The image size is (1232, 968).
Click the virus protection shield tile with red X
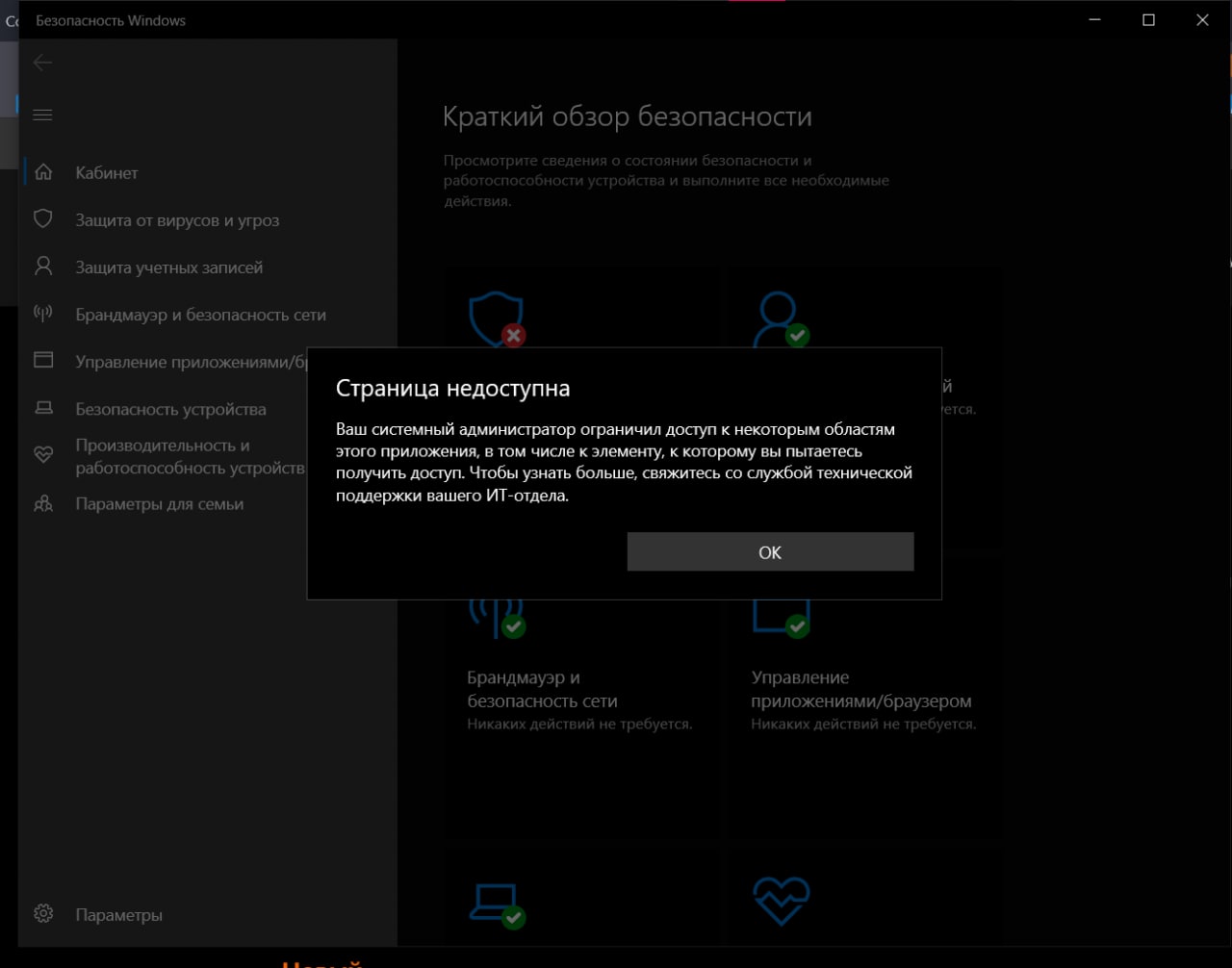point(496,320)
